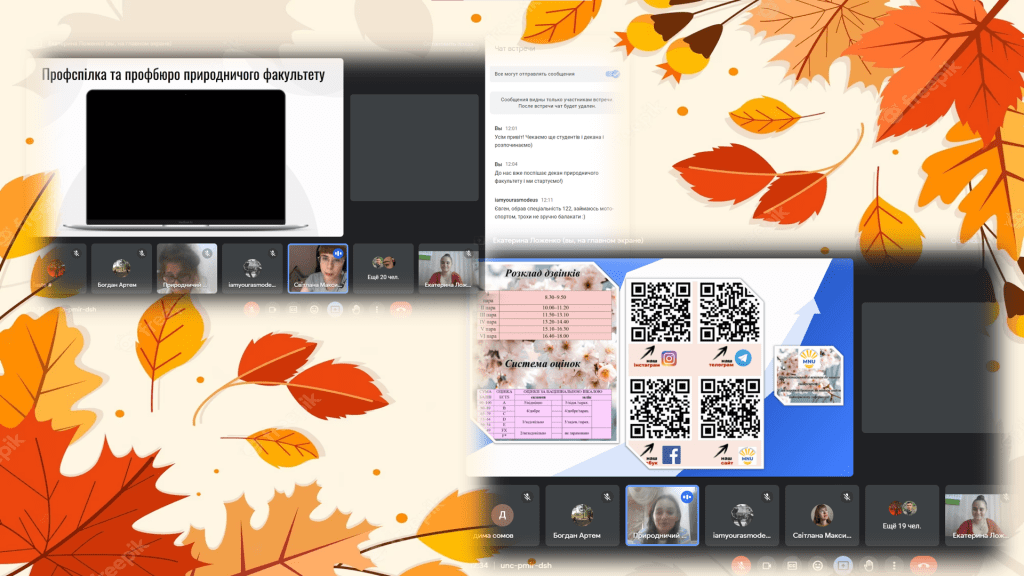Enable captions in toolbar below QR code slide
Image resolution: width=1024 pixels, height=576 pixels.
791,565
